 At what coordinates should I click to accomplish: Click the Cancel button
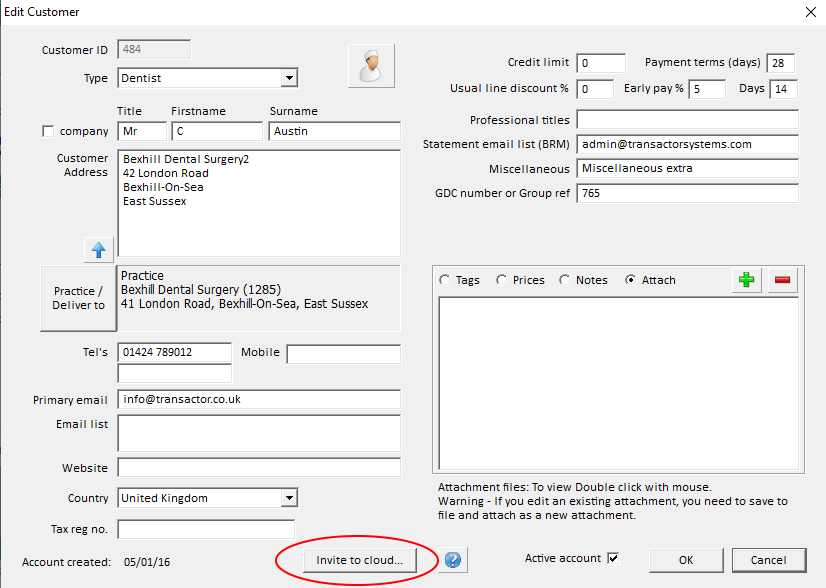pyautogui.click(x=769, y=559)
